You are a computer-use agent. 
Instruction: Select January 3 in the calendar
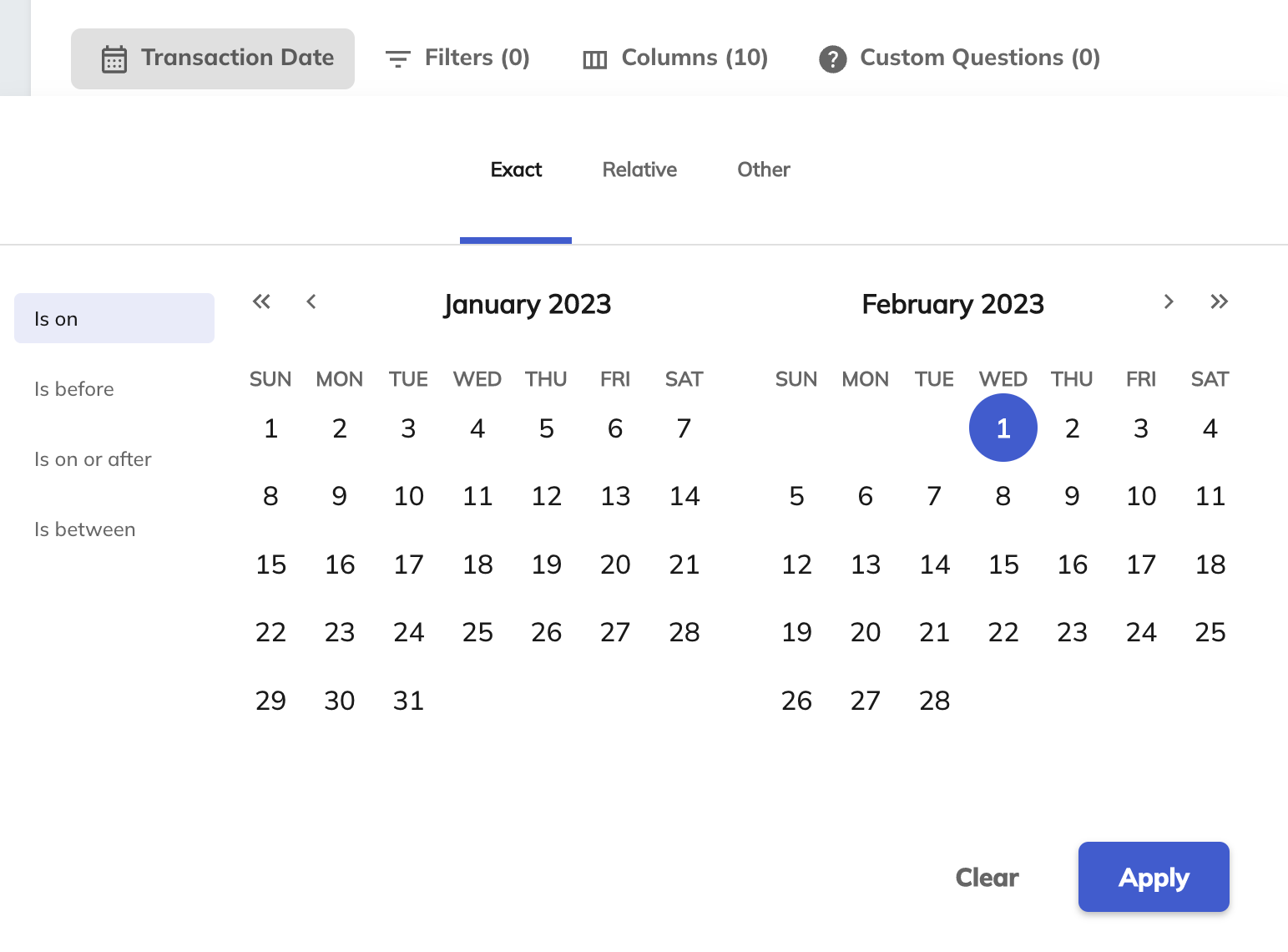point(409,428)
